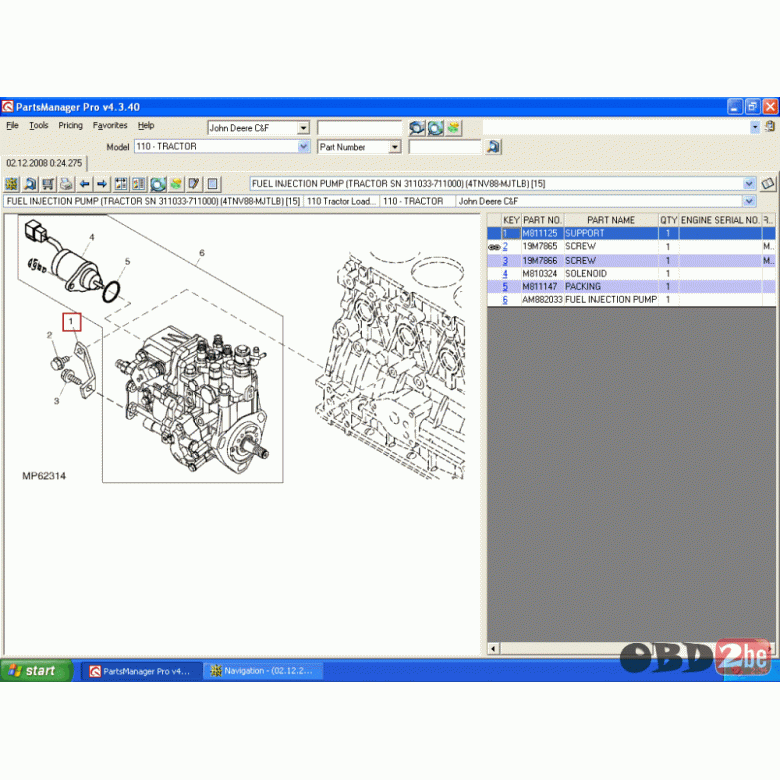Click the globe refresh icon in section toolbar

click(x=158, y=184)
